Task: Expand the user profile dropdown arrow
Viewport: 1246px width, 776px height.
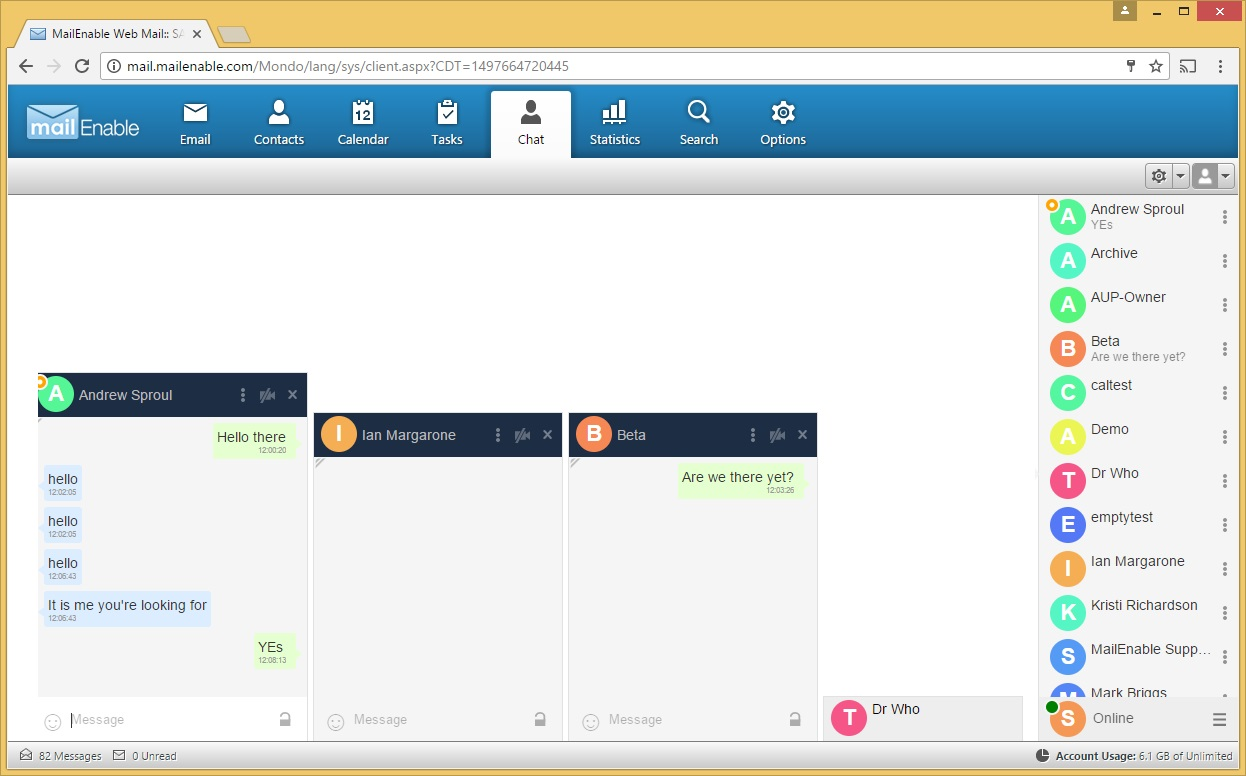Action: click(1226, 177)
